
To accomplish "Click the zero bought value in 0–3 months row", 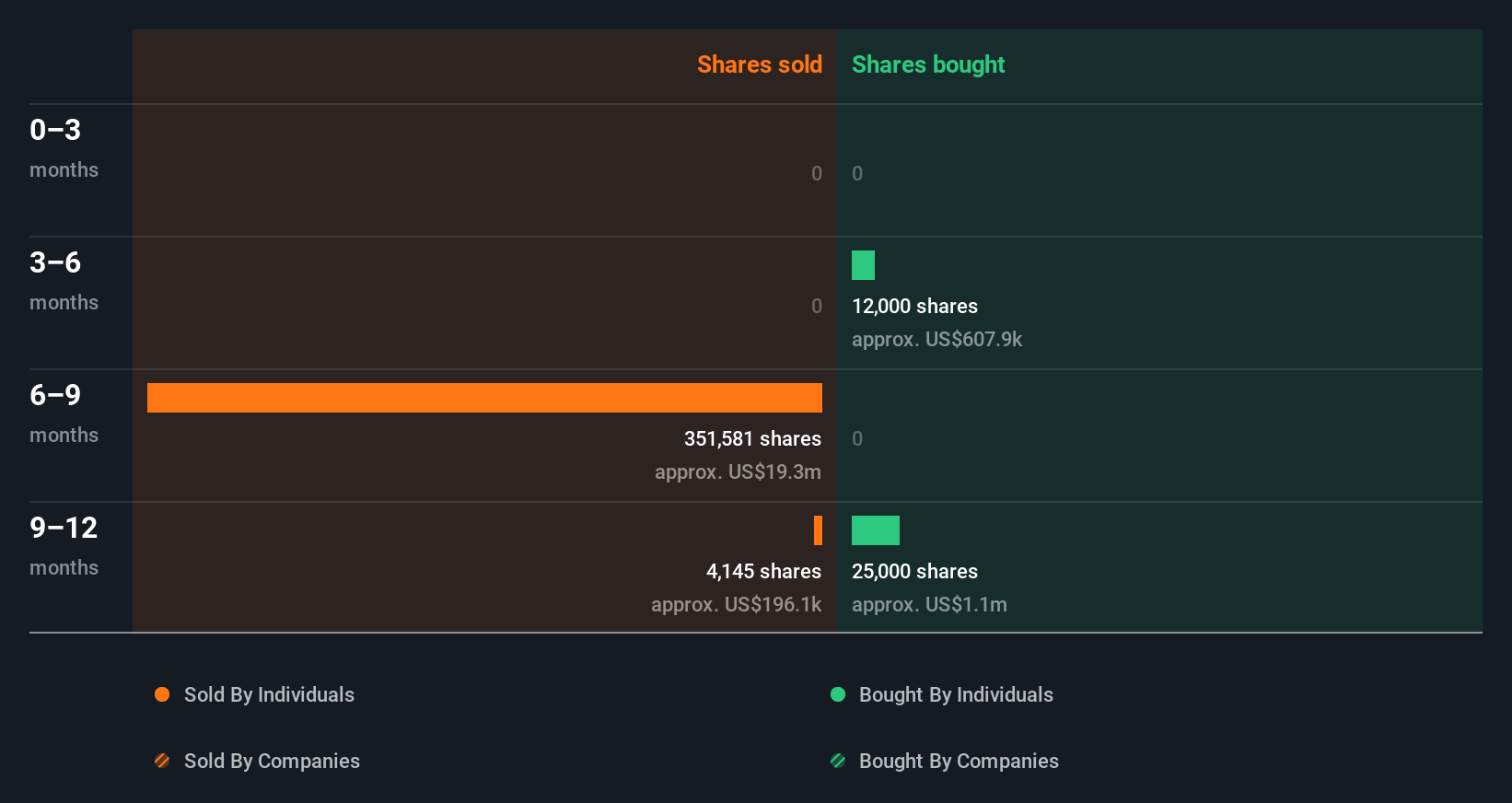I will pyautogui.click(x=857, y=174).
